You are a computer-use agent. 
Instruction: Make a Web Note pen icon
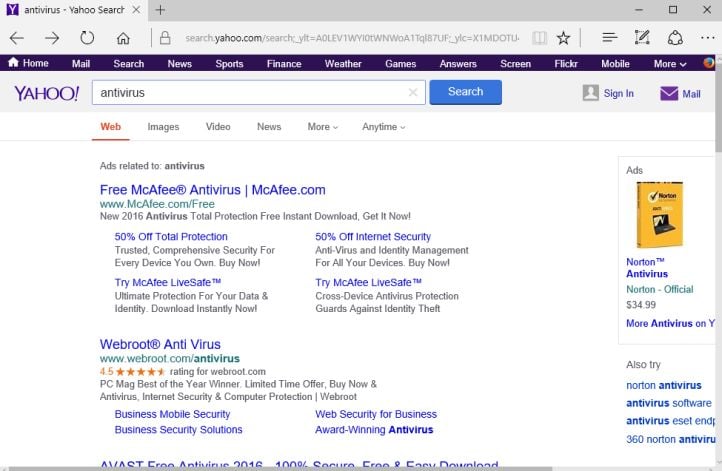coord(642,37)
